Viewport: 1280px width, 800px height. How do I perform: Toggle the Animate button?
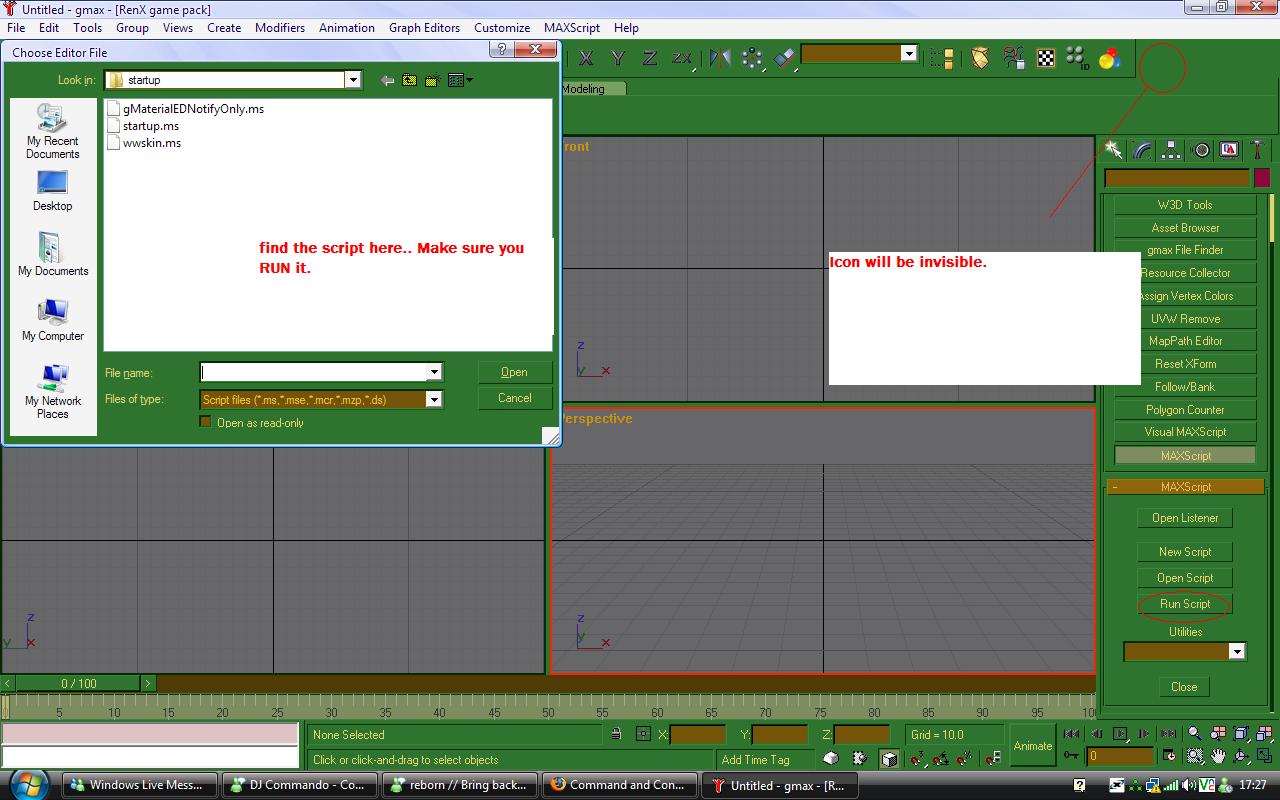tap(1032, 746)
